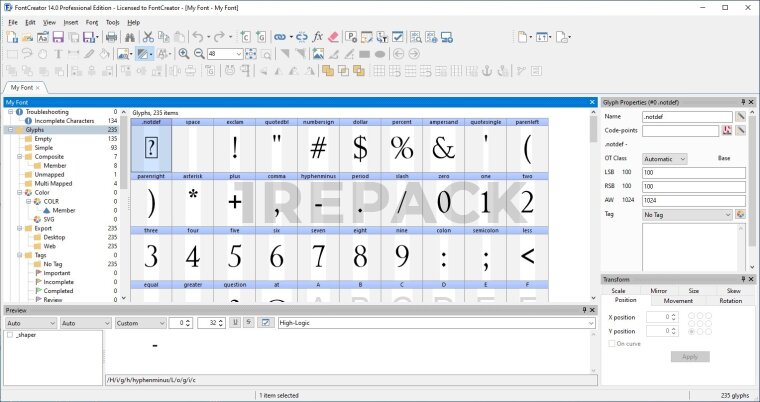Click the fx glyph transformer icon
This screenshot has width=760, height=402.
[x=318, y=37]
